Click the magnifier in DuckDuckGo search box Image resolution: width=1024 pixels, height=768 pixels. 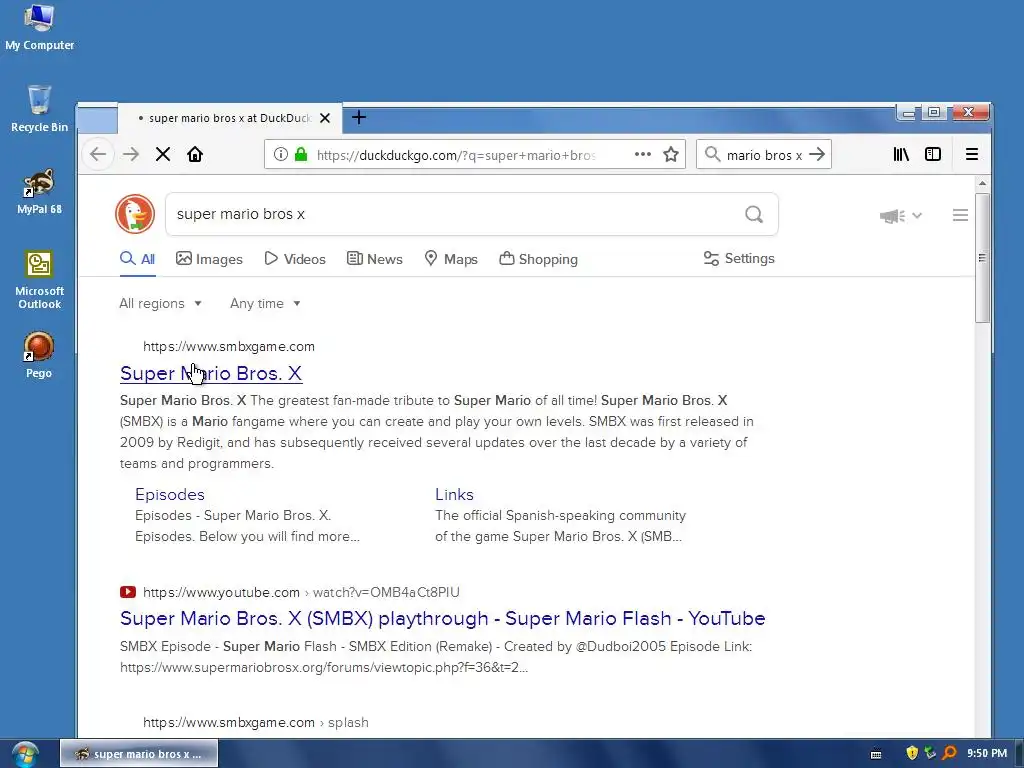pos(754,214)
